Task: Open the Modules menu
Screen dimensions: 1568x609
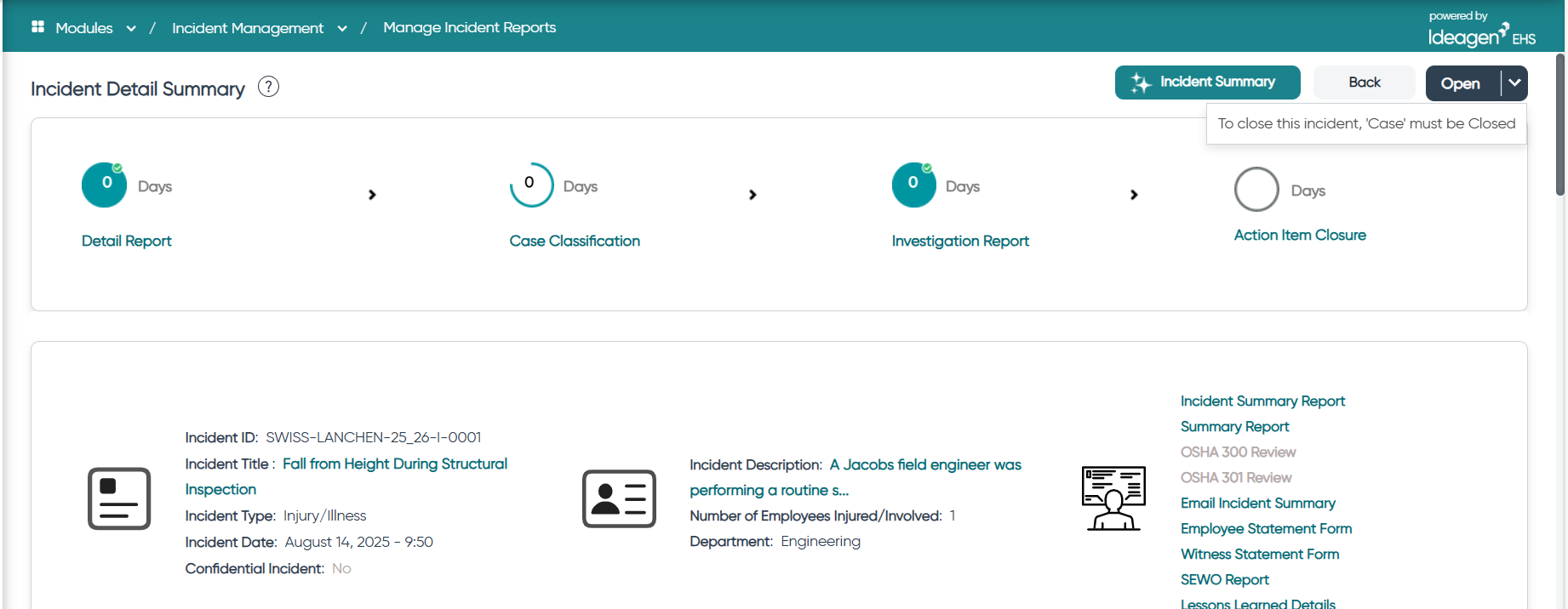Action: point(84,28)
